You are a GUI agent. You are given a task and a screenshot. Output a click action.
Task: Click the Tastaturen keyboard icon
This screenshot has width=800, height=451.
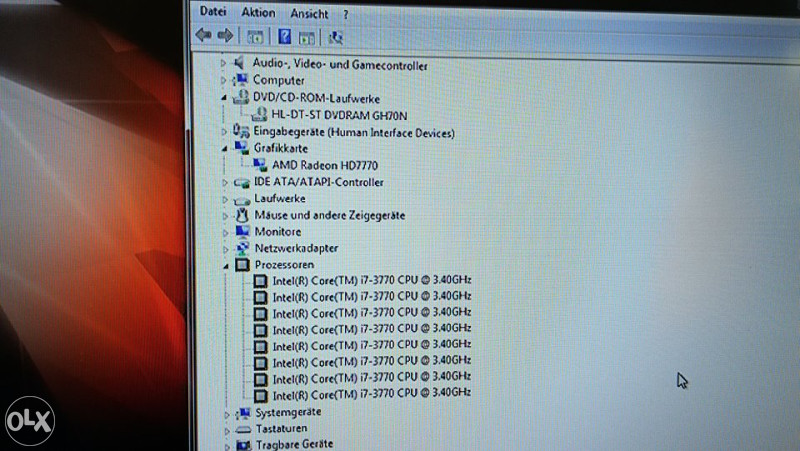coord(244,430)
